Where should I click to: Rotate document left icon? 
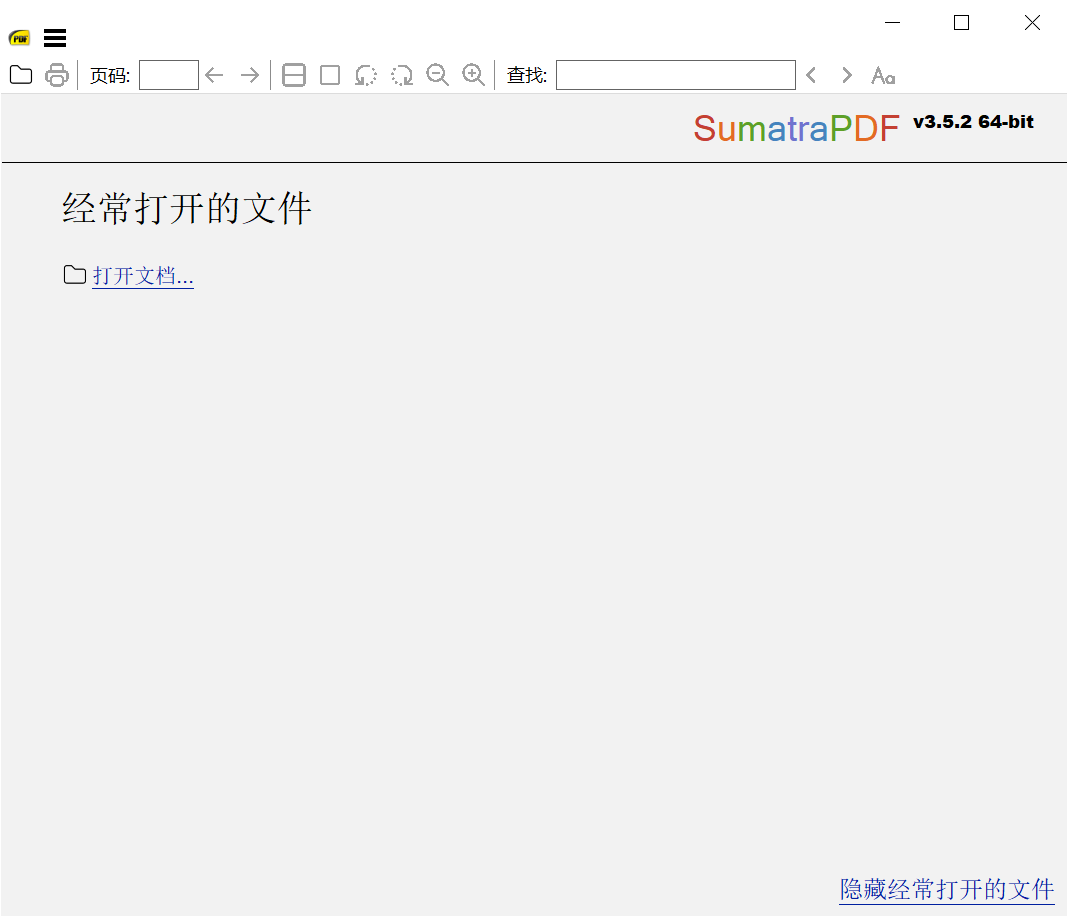pos(366,75)
